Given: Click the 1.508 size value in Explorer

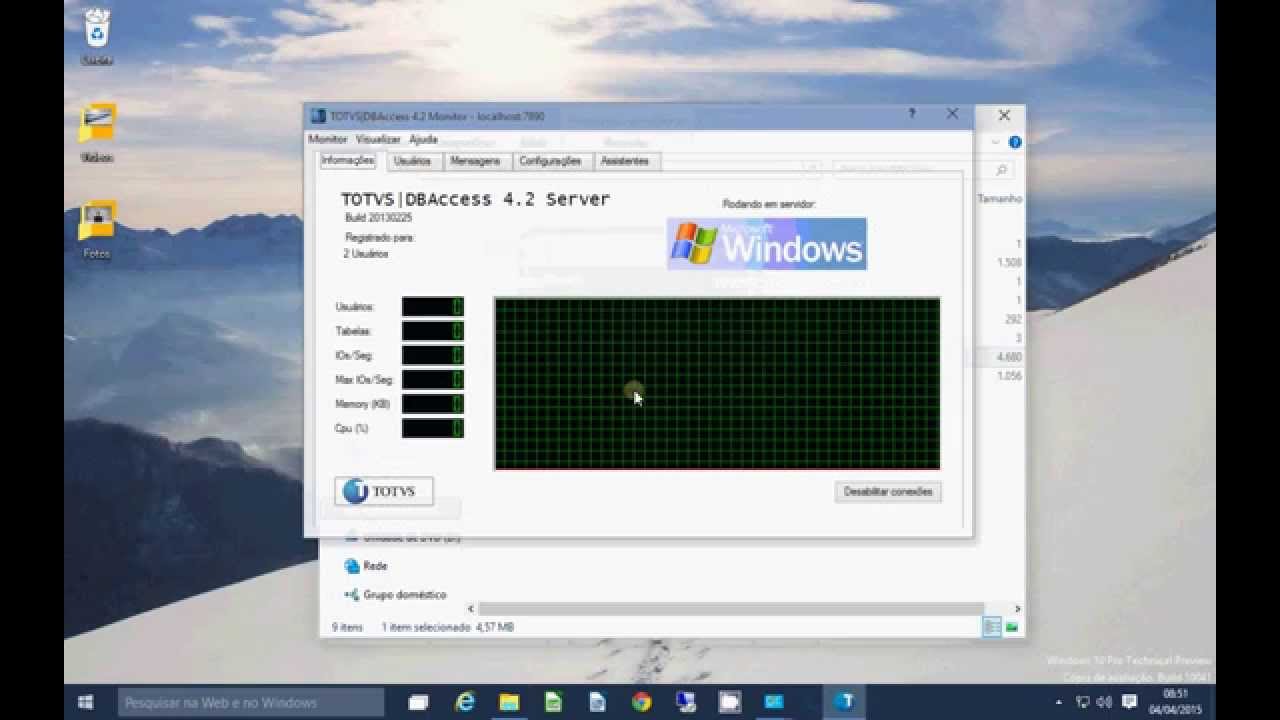Looking at the screenshot, I should pyautogui.click(x=1009, y=263).
